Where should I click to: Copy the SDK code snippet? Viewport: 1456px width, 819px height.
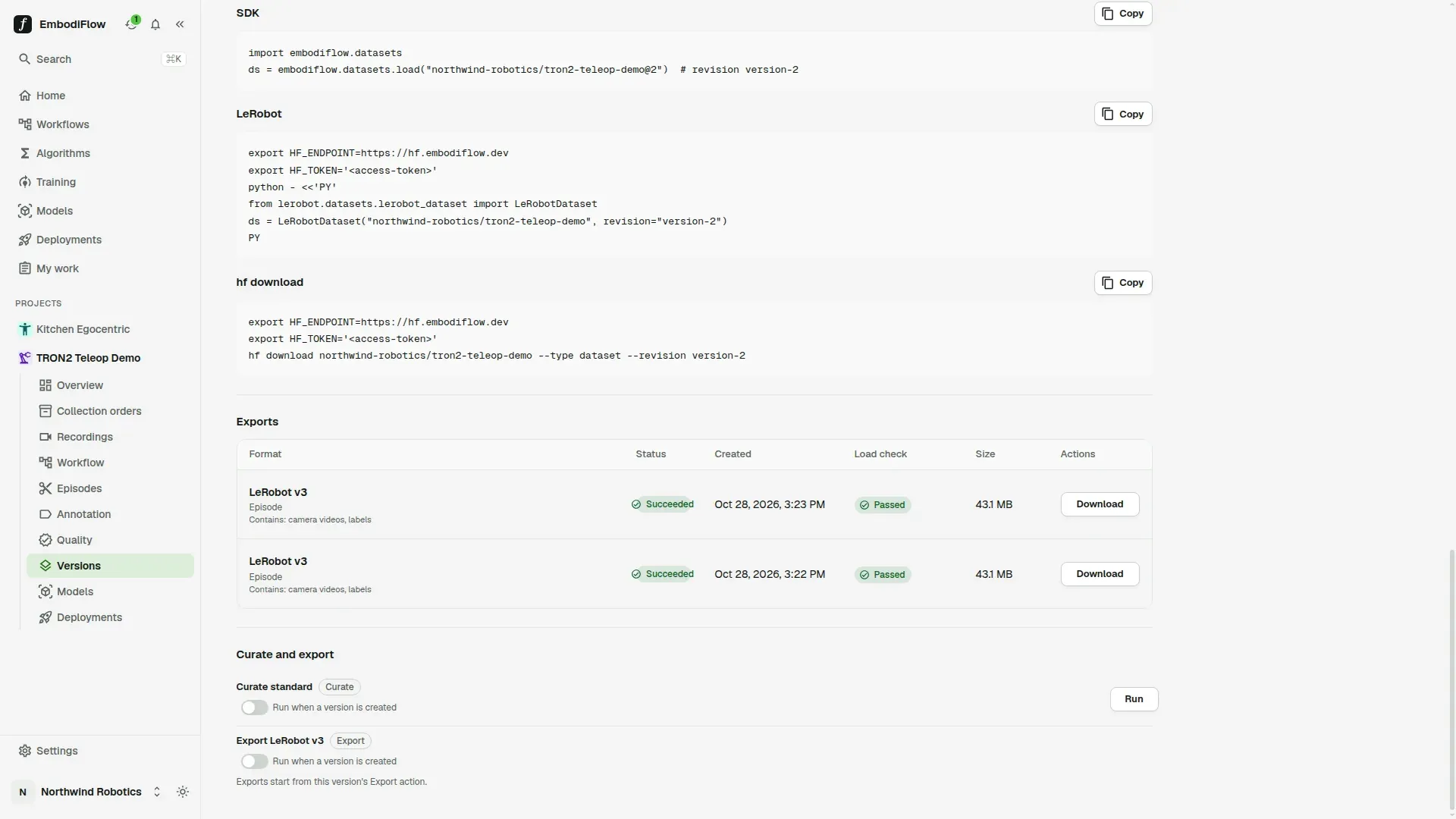pyautogui.click(x=1122, y=14)
